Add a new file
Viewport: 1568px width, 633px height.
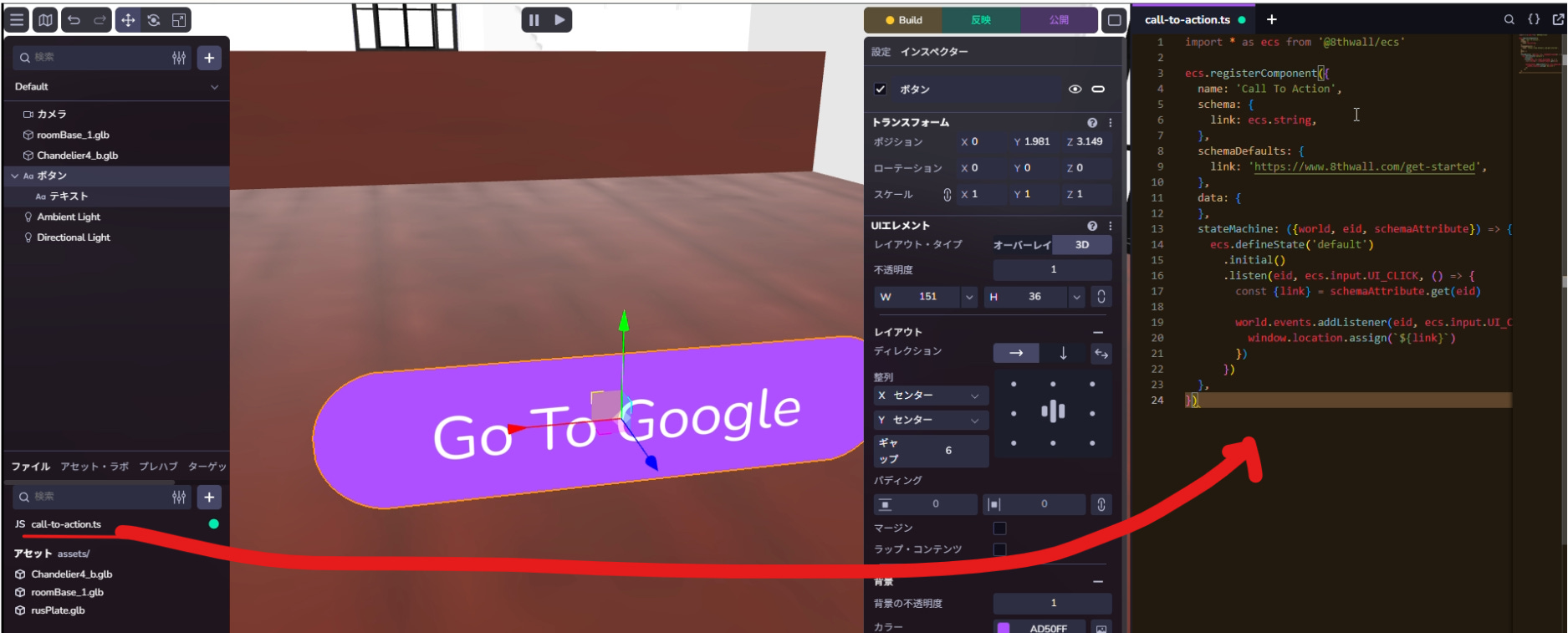(x=209, y=497)
